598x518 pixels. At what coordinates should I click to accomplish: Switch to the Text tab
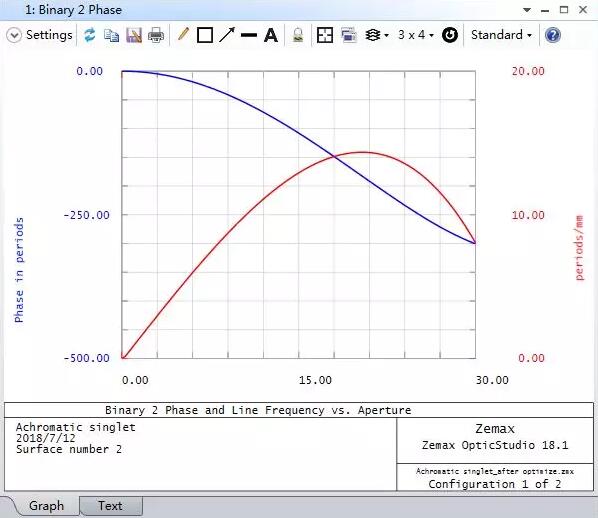[111, 506]
